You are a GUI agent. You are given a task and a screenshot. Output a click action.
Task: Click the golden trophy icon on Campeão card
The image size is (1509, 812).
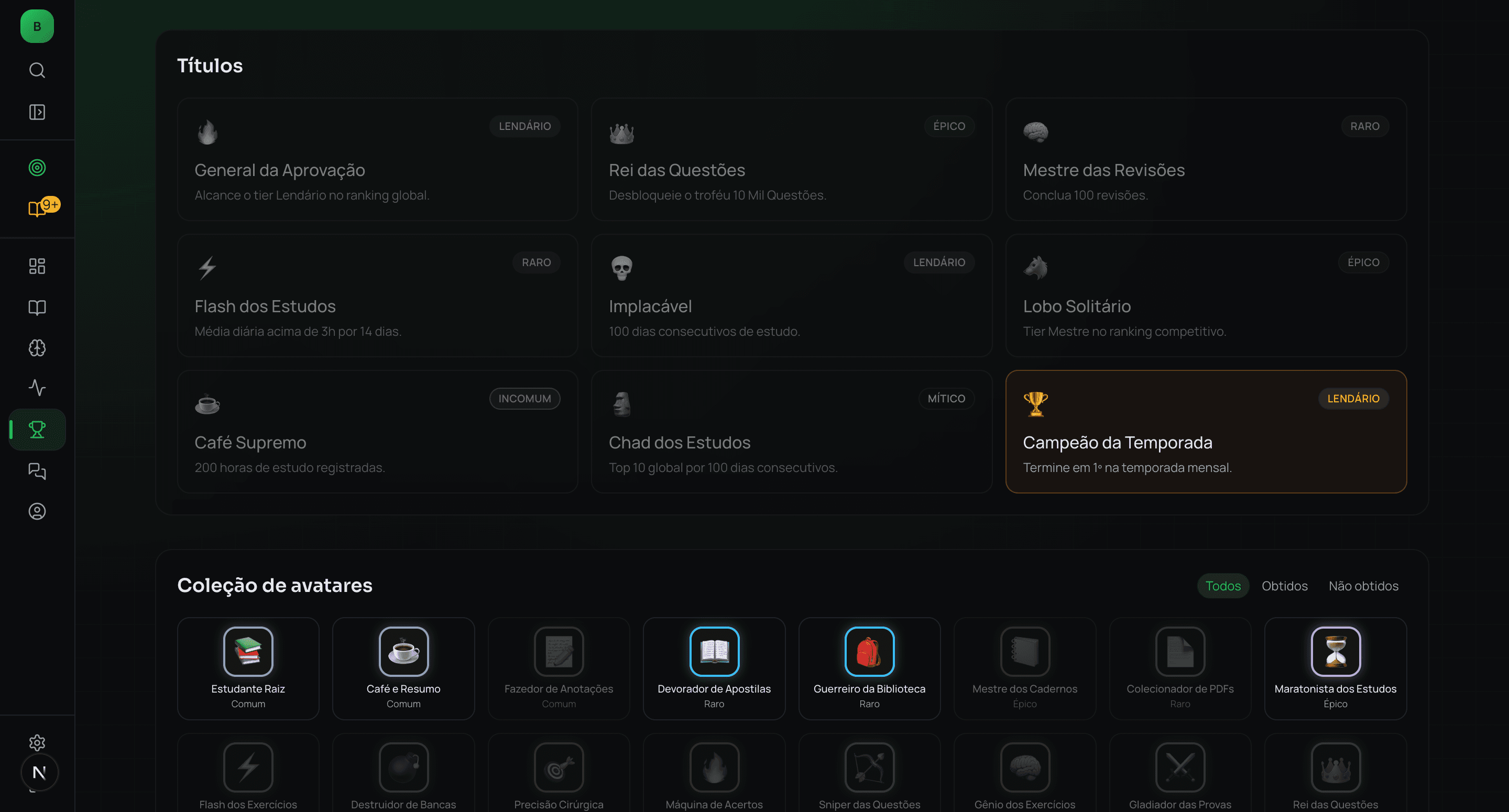click(x=1036, y=404)
